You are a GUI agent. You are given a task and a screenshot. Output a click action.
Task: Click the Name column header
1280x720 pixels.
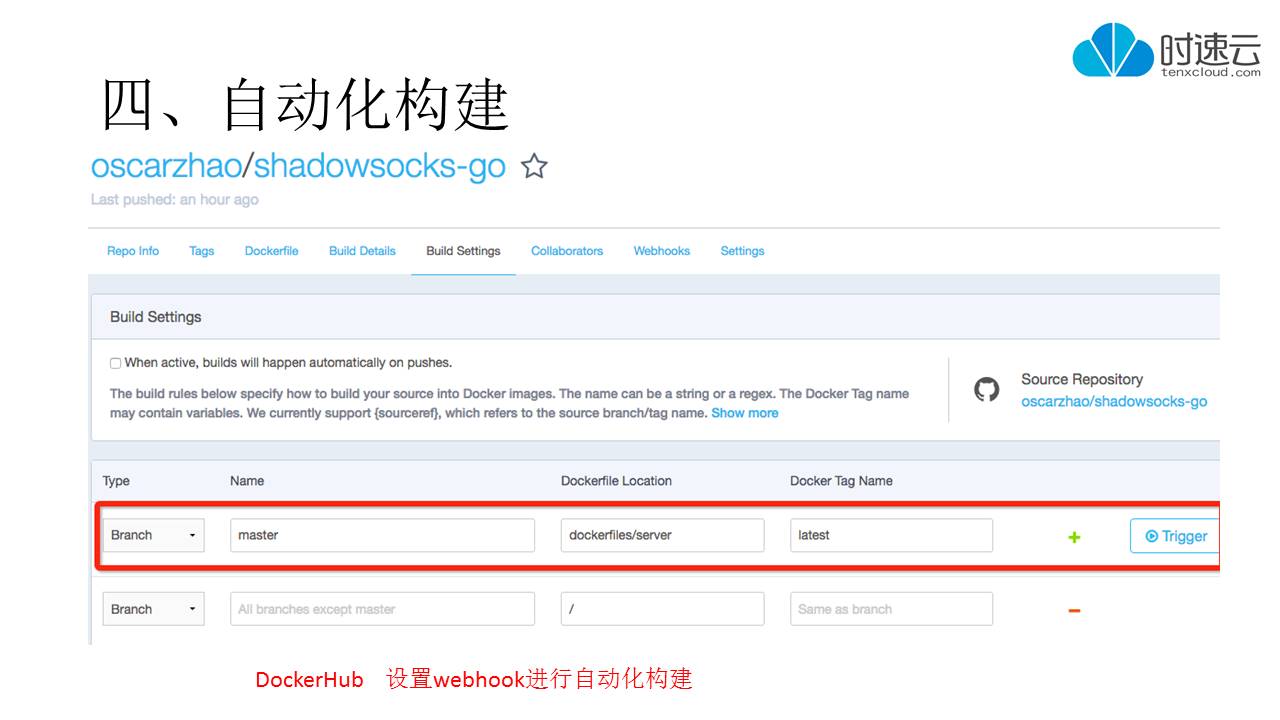[247, 481]
